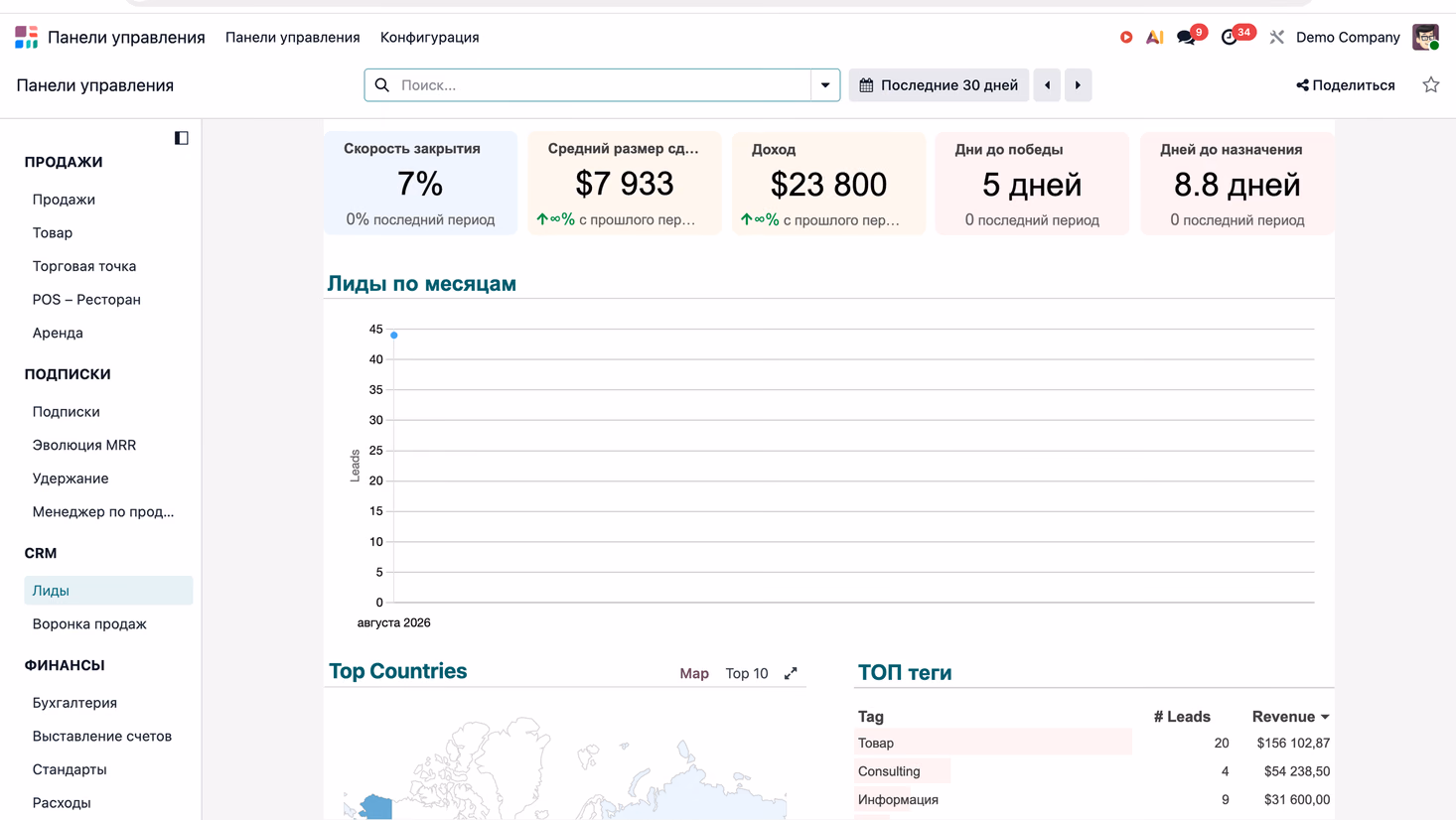Collapse the sidebar panel toggle icon
Viewport: 1456px width, 820px height.
(182, 138)
